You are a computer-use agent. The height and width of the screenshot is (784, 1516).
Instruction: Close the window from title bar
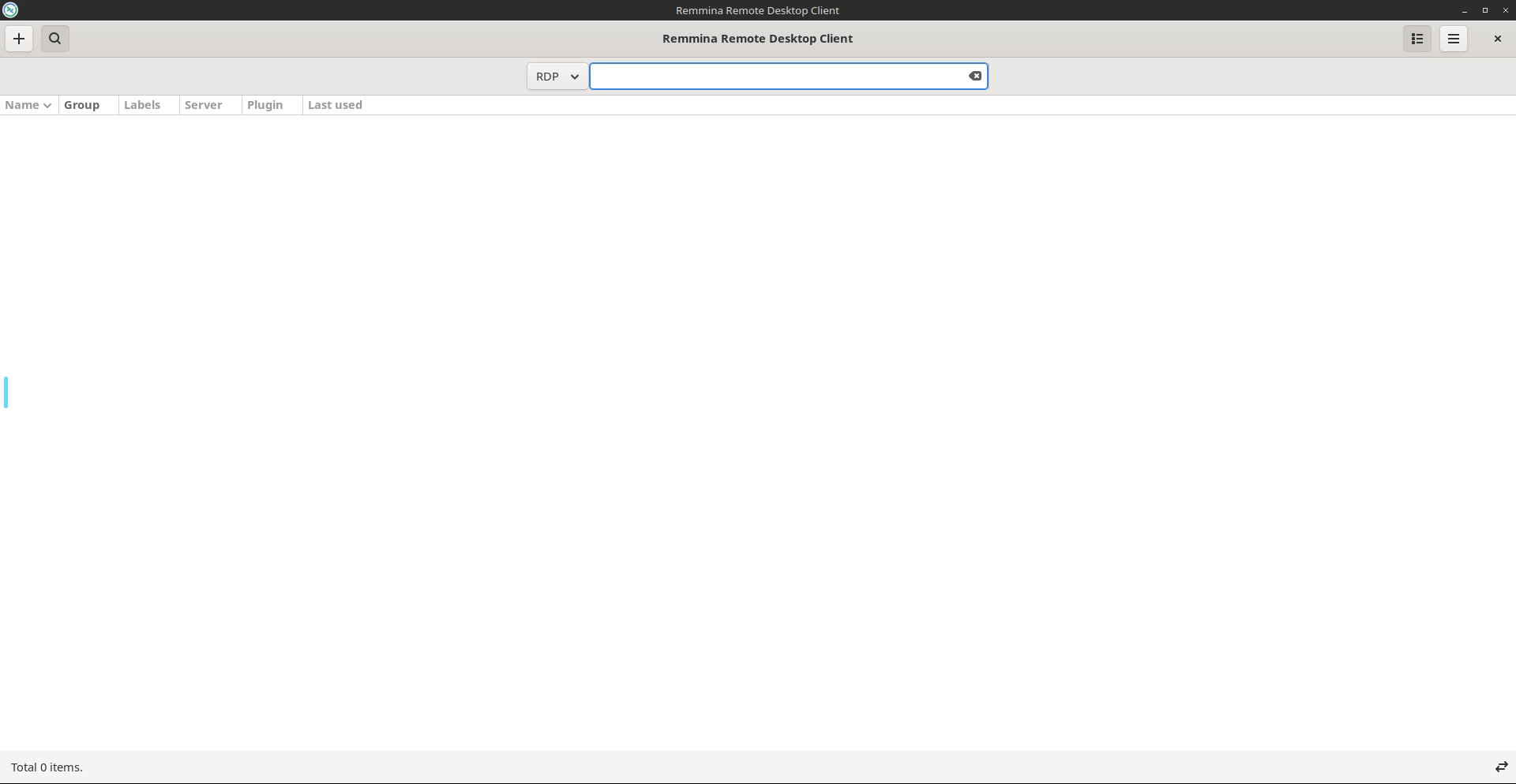pyautogui.click(x=1505, y=10)
